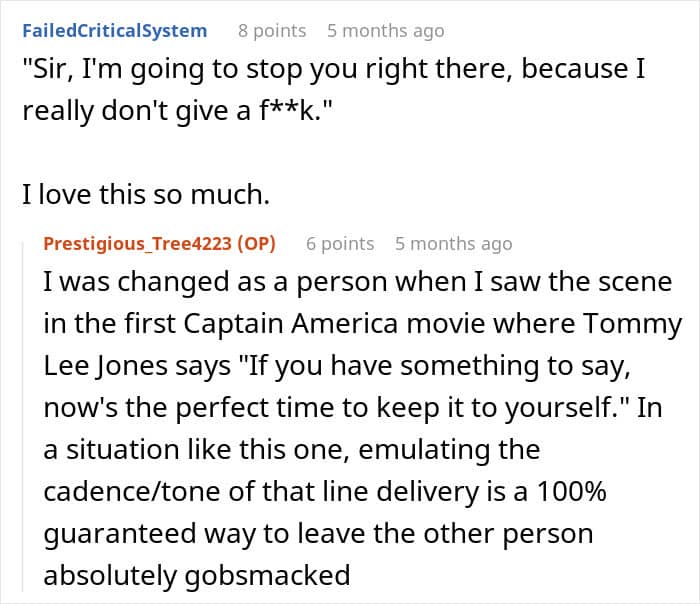Click the '100%' text in reply
The width and height of the screenshot is (700, 604).
click(x=571, y=492)
